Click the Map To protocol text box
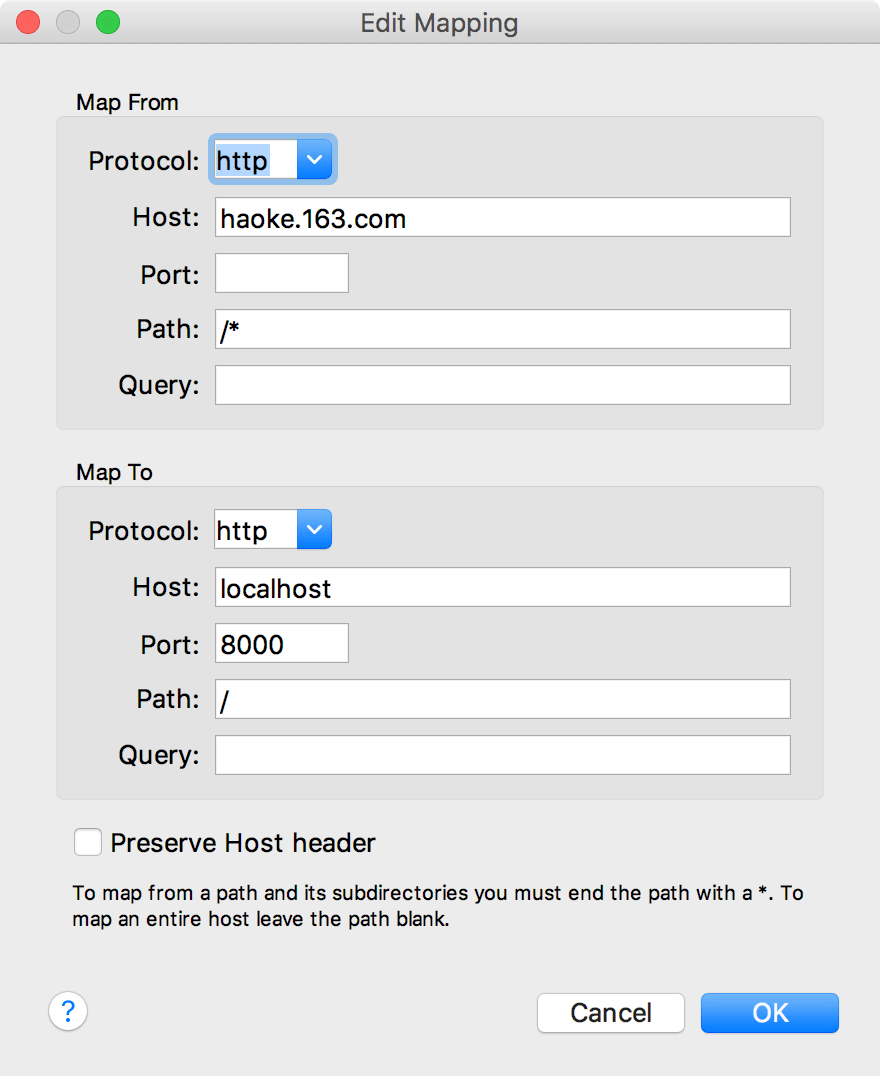The height and width of the screenshot is (1076, 880). pos(255,530)
